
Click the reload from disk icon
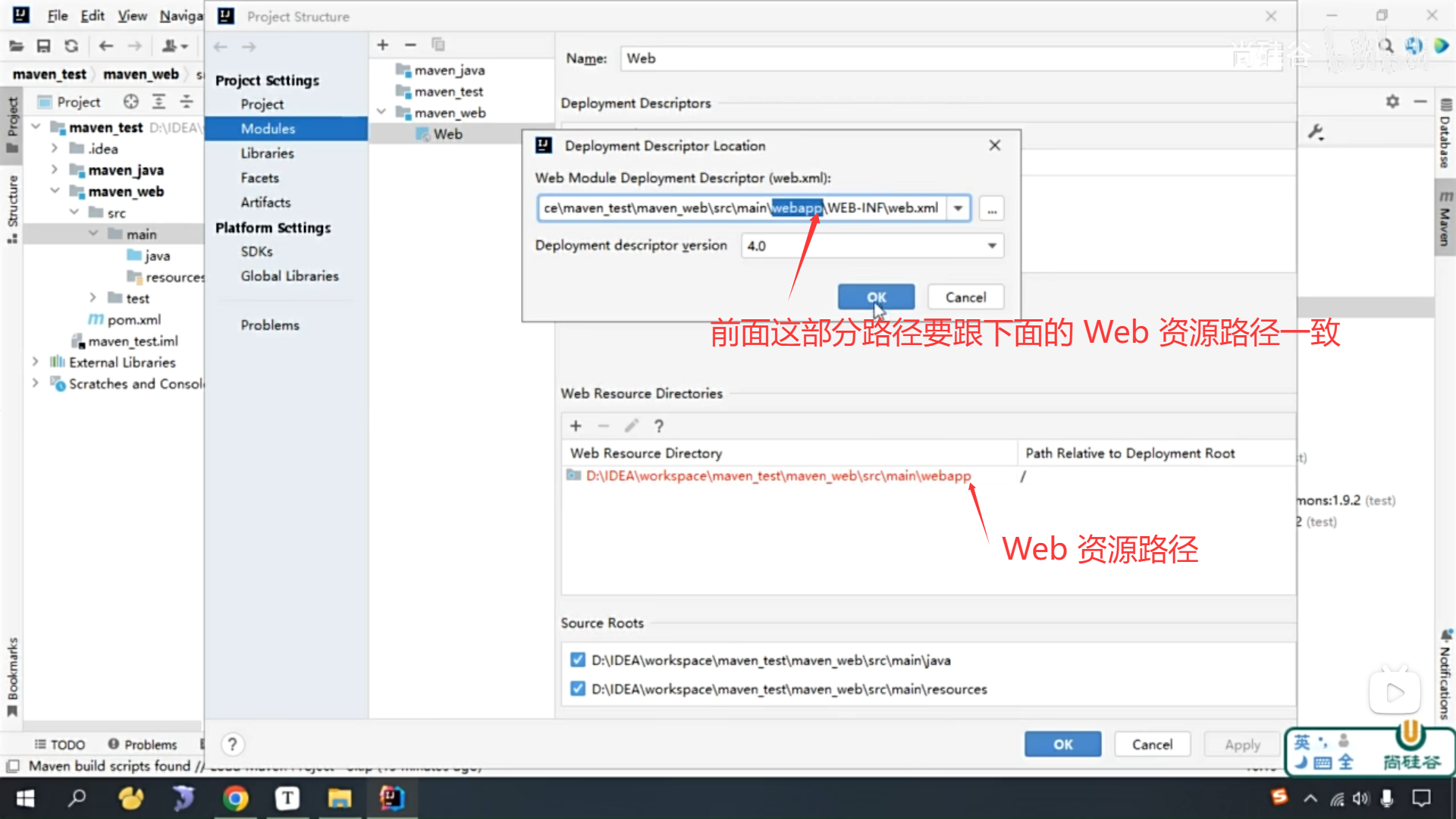pyautogui.click(x=71, y=46)
